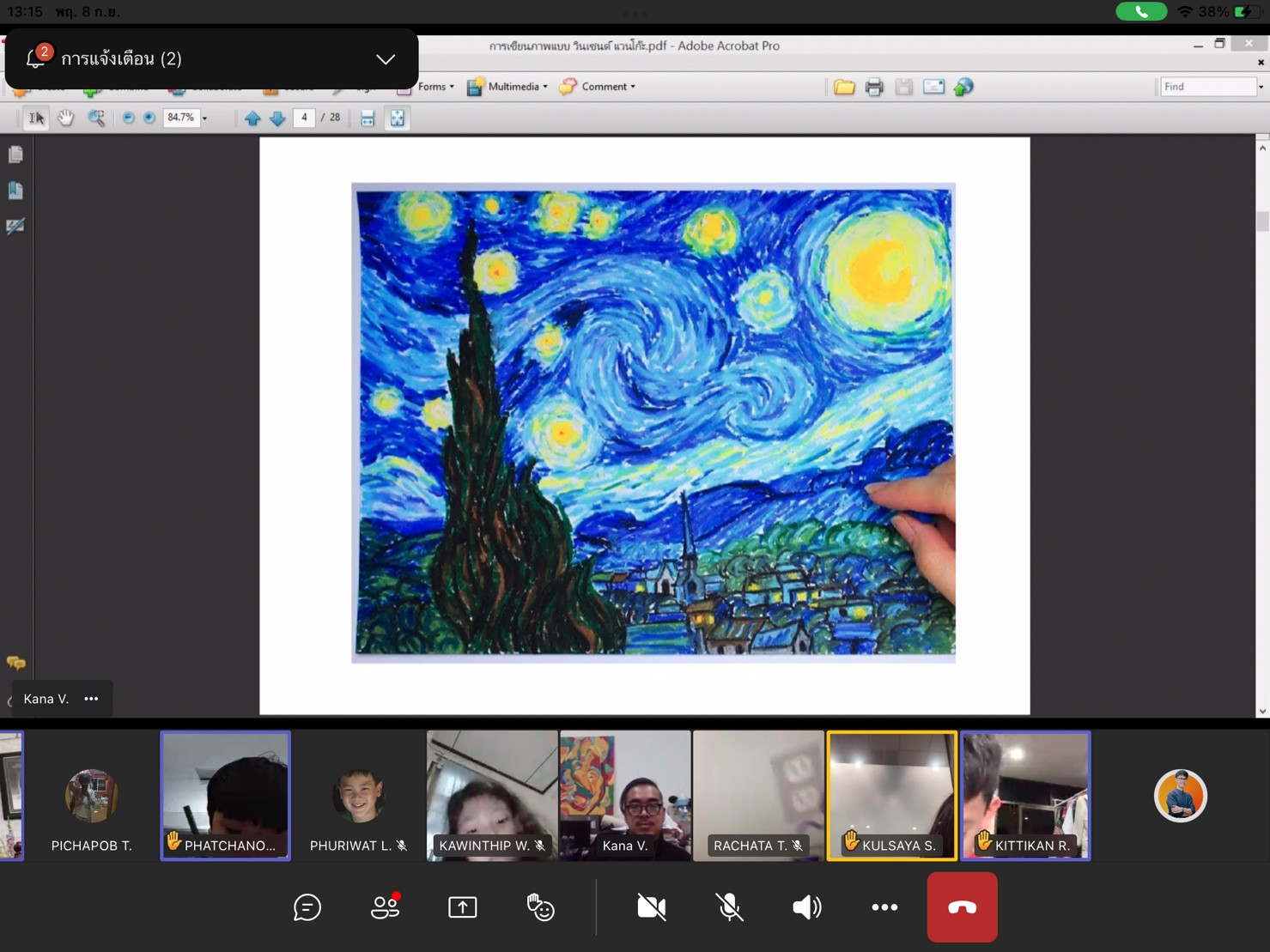Click the battery percentage in status bar
Screen dimensions: 1270x952
pos(1213,11)
